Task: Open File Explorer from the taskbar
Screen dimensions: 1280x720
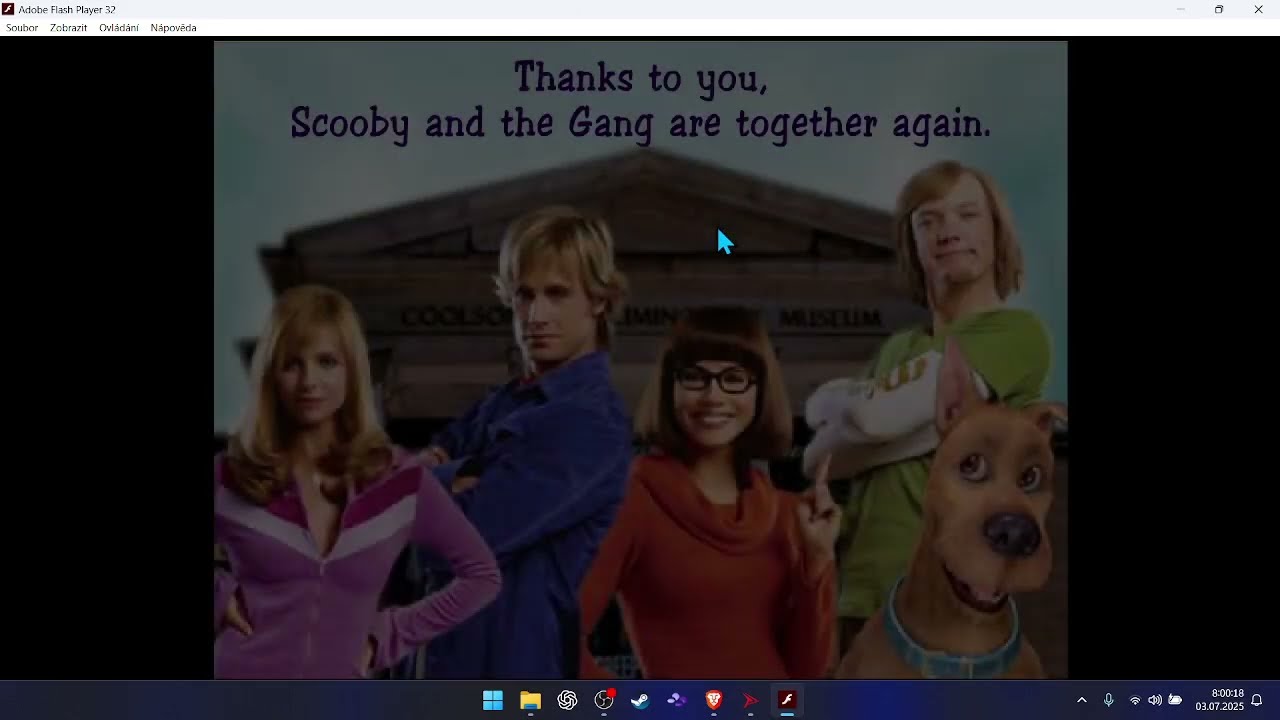Action: click(x=530, y=700)
